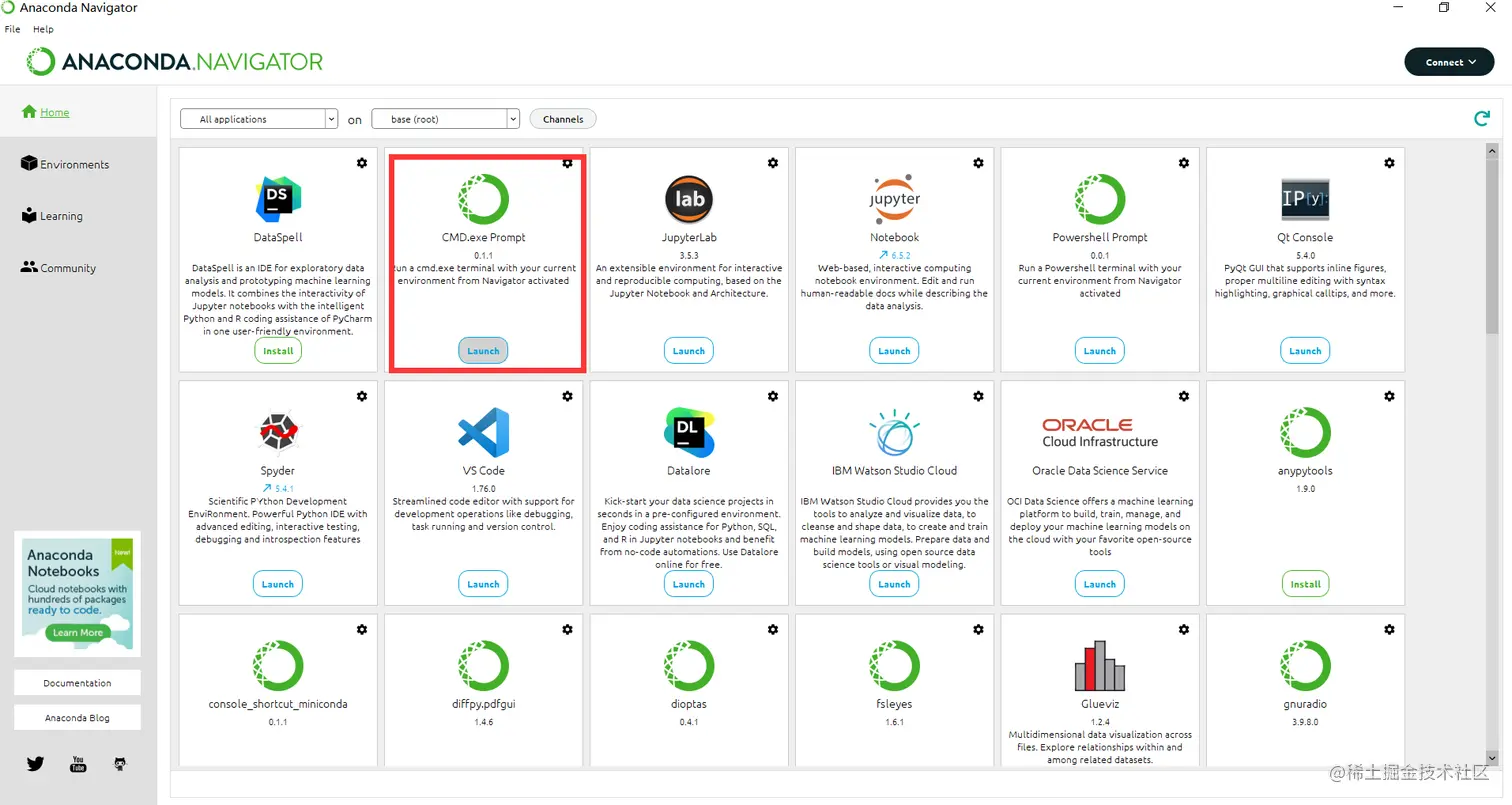This screenshot has width=1512, height=805.
Task: Open settings gear on gnuradio card
Action: (x=1389, y=629)
